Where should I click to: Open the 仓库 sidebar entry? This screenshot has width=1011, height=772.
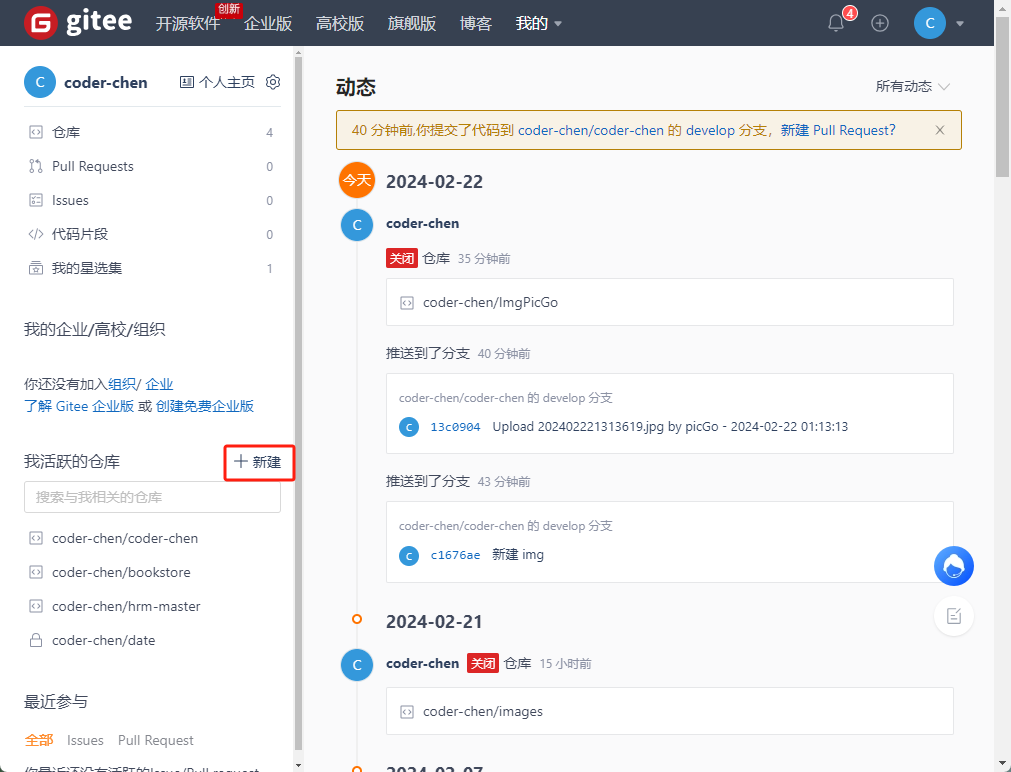tap(152, 132)
